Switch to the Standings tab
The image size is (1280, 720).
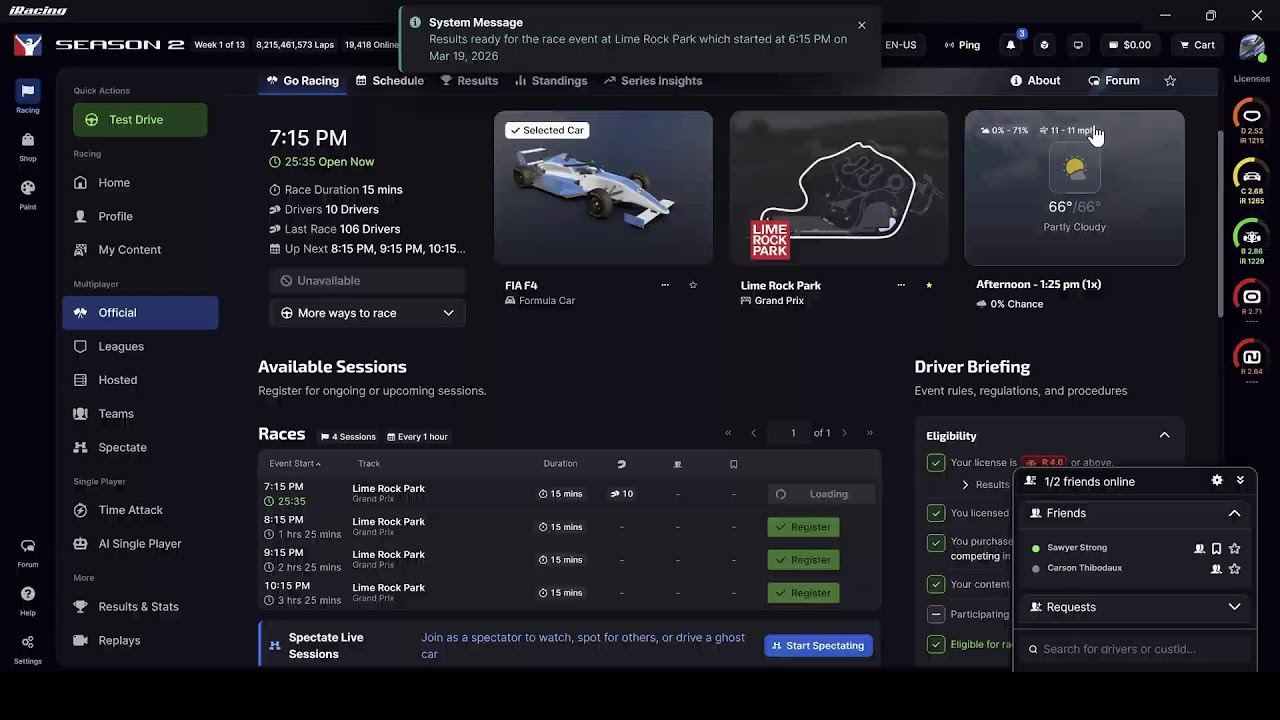(551, 81)
